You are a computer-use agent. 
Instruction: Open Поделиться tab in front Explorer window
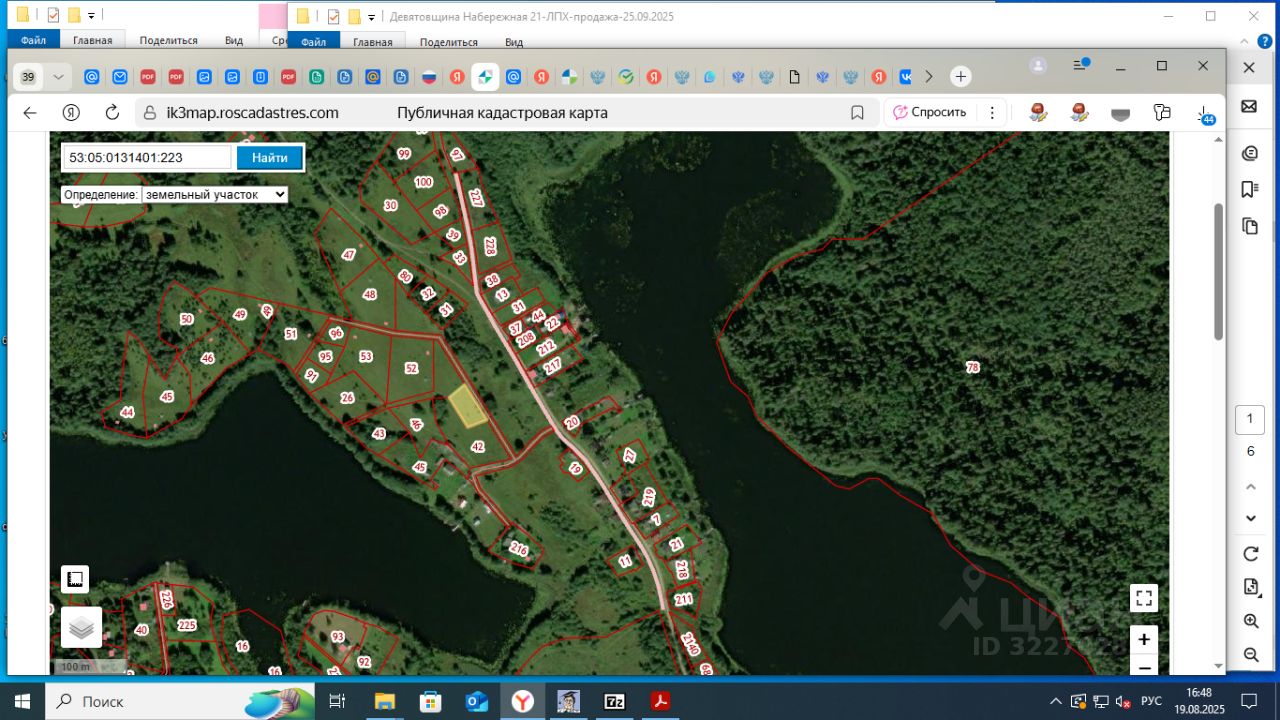(448, 42)
